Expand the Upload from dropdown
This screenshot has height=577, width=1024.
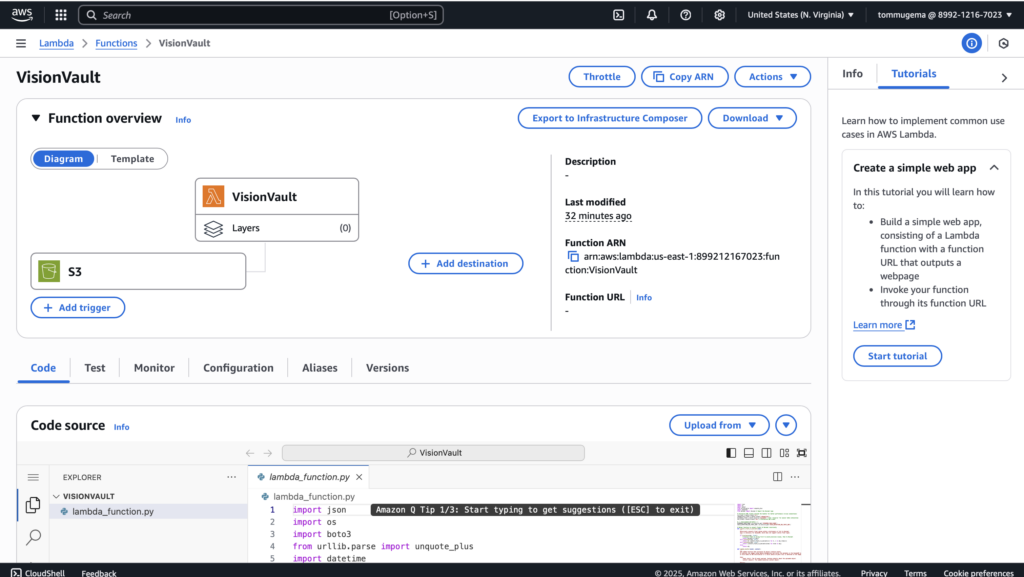click(719, 425)
